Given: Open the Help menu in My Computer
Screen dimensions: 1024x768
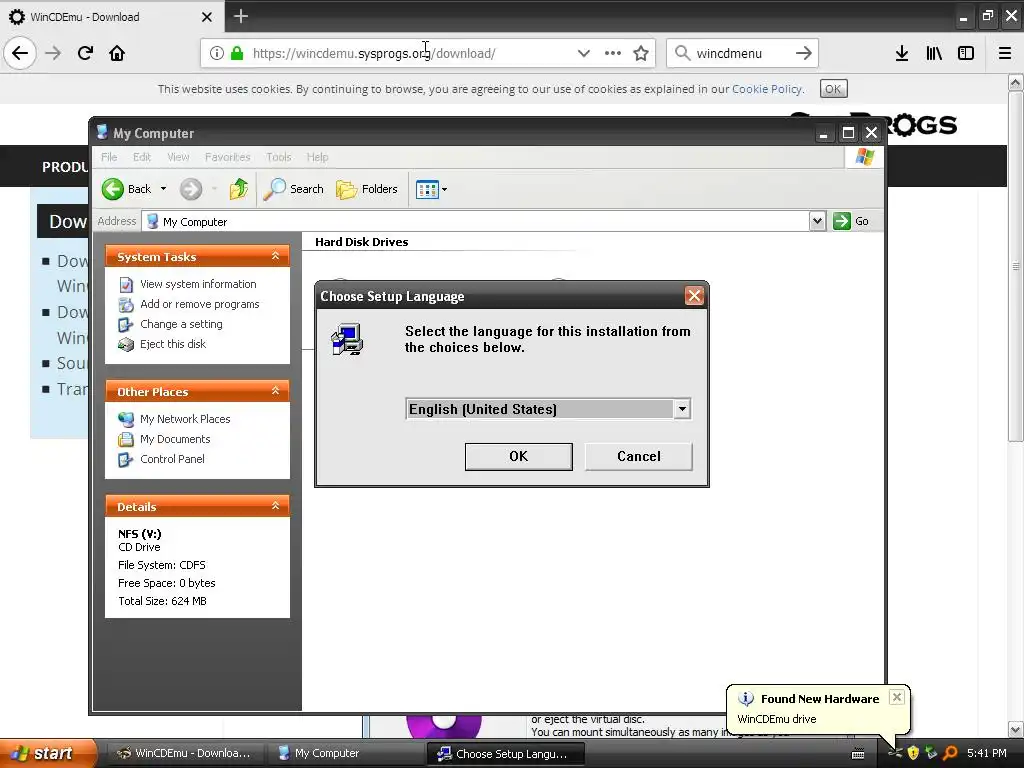Looking at the screenshot, I should point(317,157).
